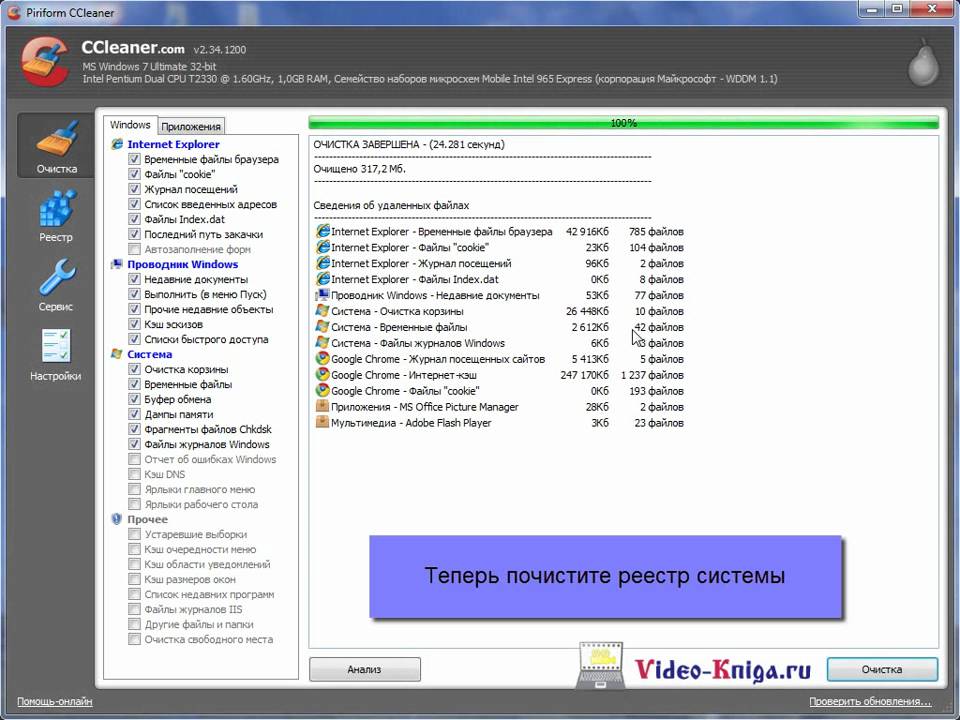960x720 pixels.
Task: Click the Сведения об удаленных файлах heading
Action: coord(391,206)
